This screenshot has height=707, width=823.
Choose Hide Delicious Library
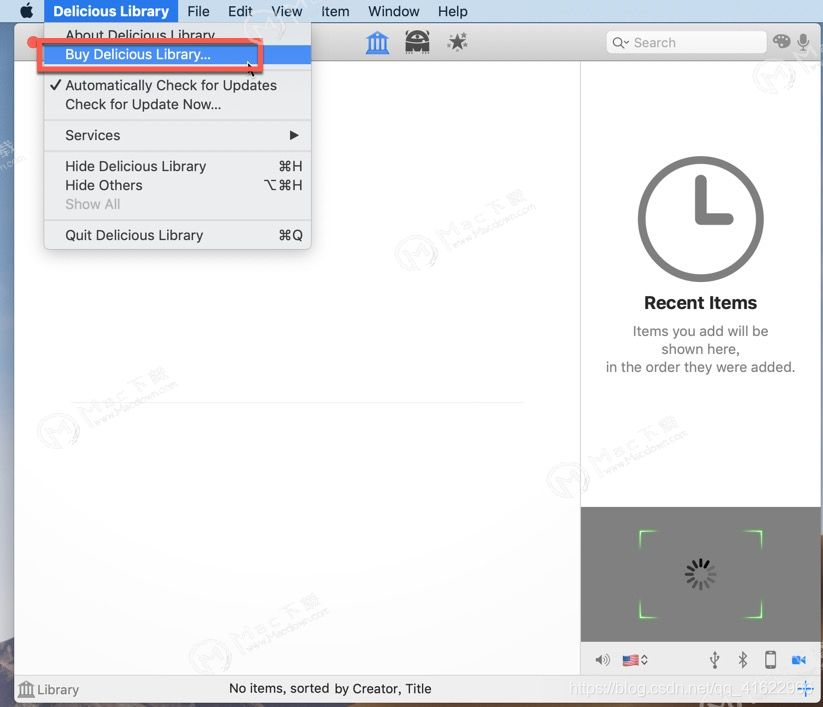177,166
